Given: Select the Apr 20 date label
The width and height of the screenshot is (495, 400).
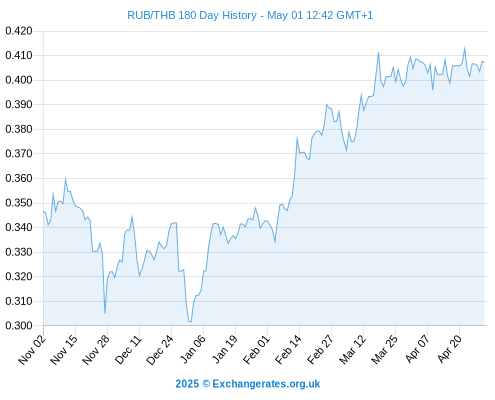Looking at the screenshot, I should point(449,349).
